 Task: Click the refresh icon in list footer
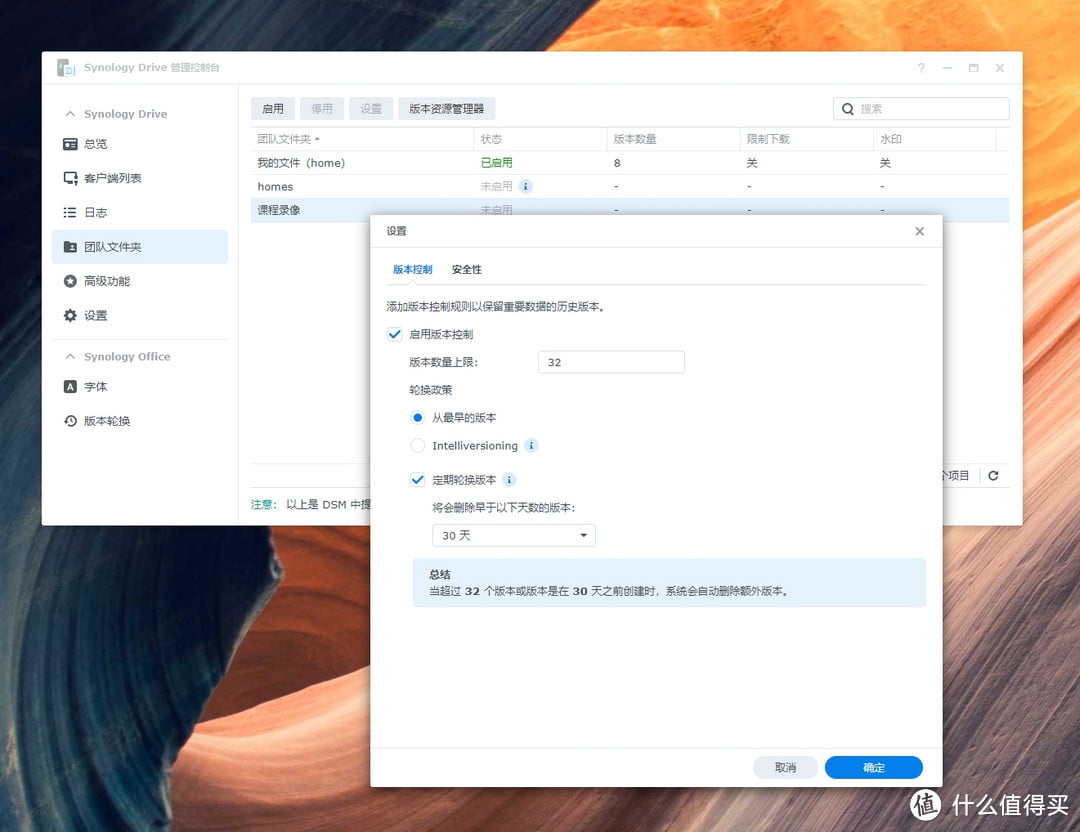993,476
